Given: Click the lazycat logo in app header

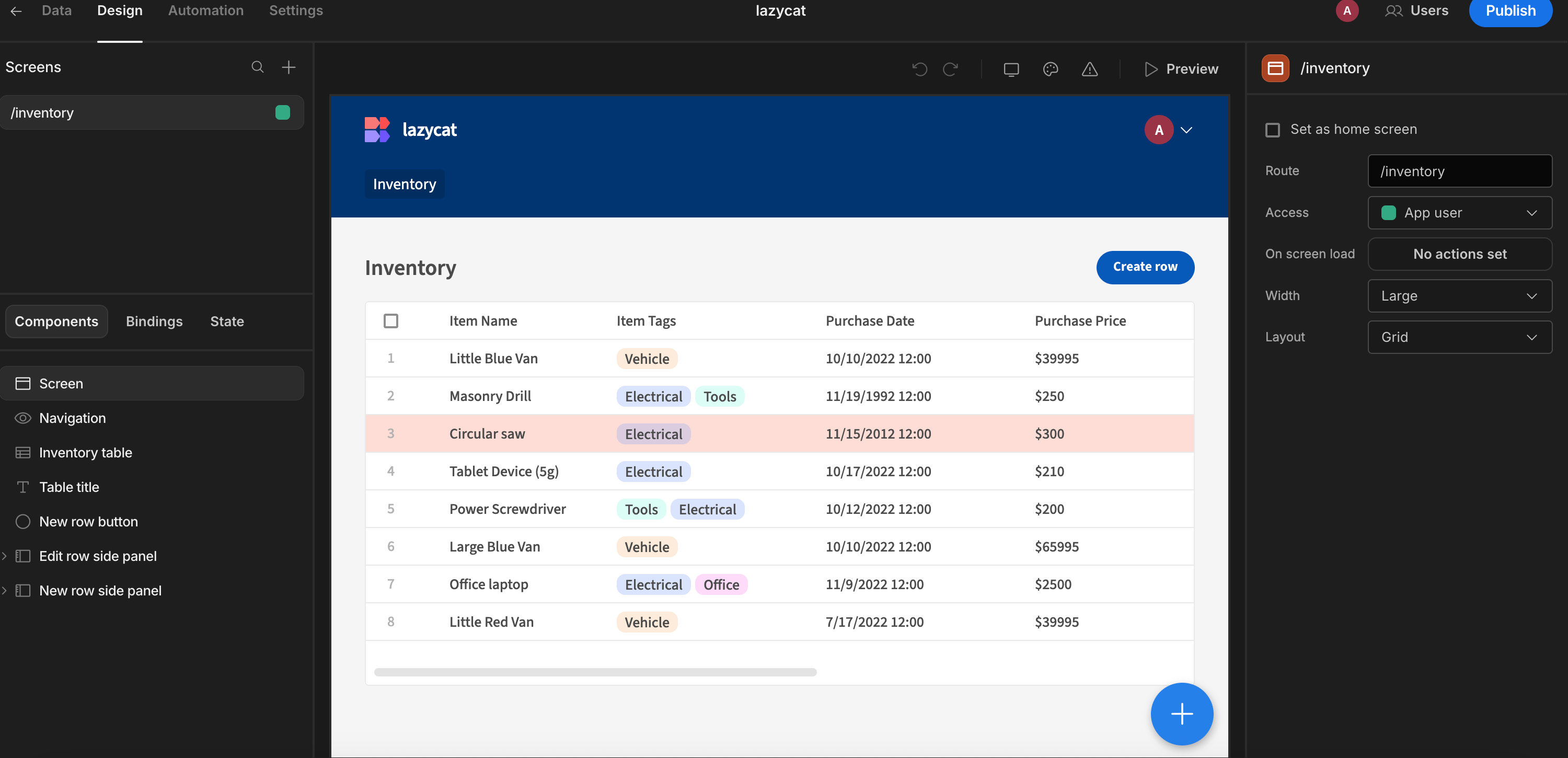Looking at the screenshot, I should click(x=377, y=130).
